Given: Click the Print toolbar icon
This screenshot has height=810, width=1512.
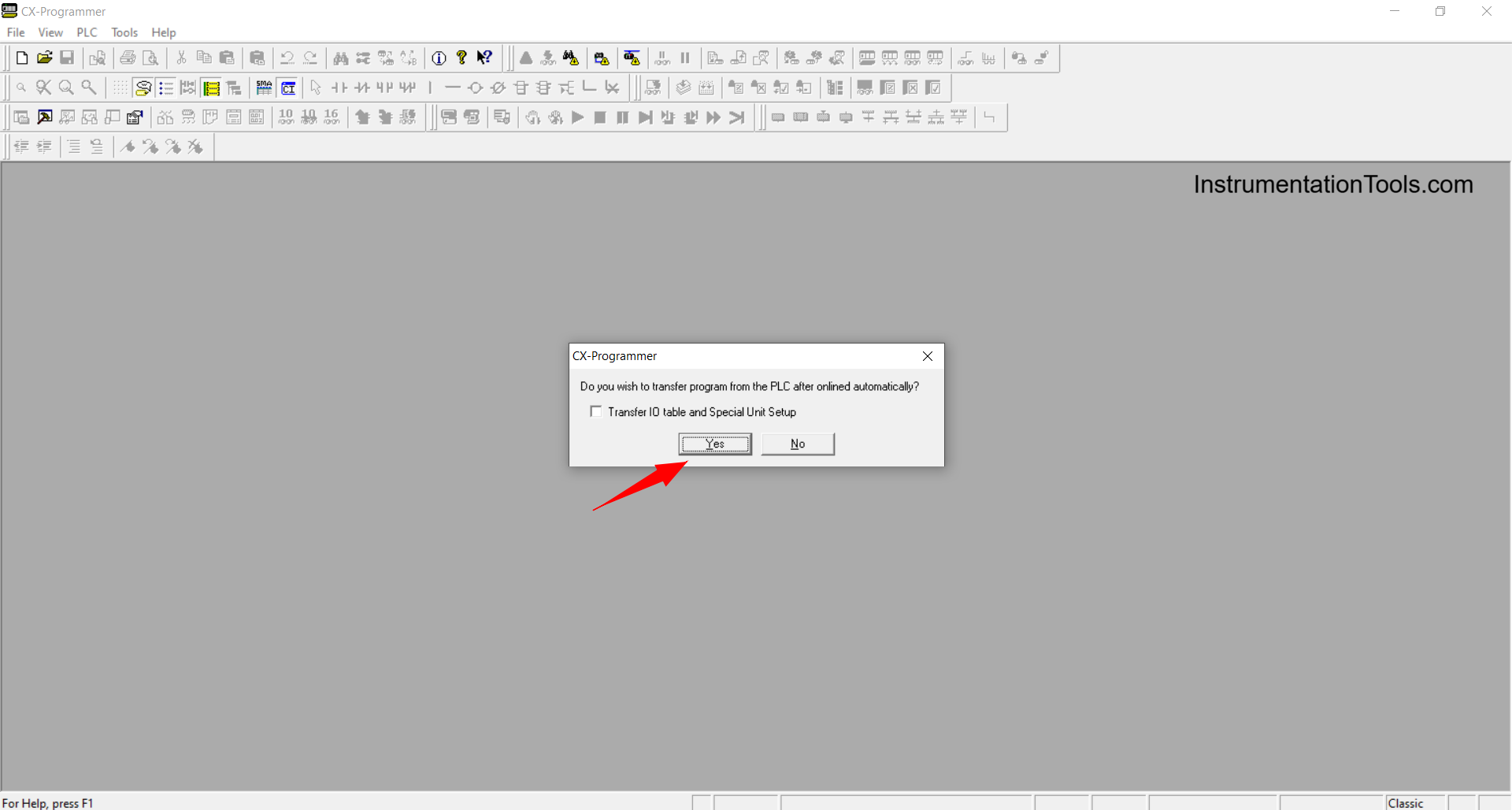Looking at the screenshot, I should coord(128,58).
